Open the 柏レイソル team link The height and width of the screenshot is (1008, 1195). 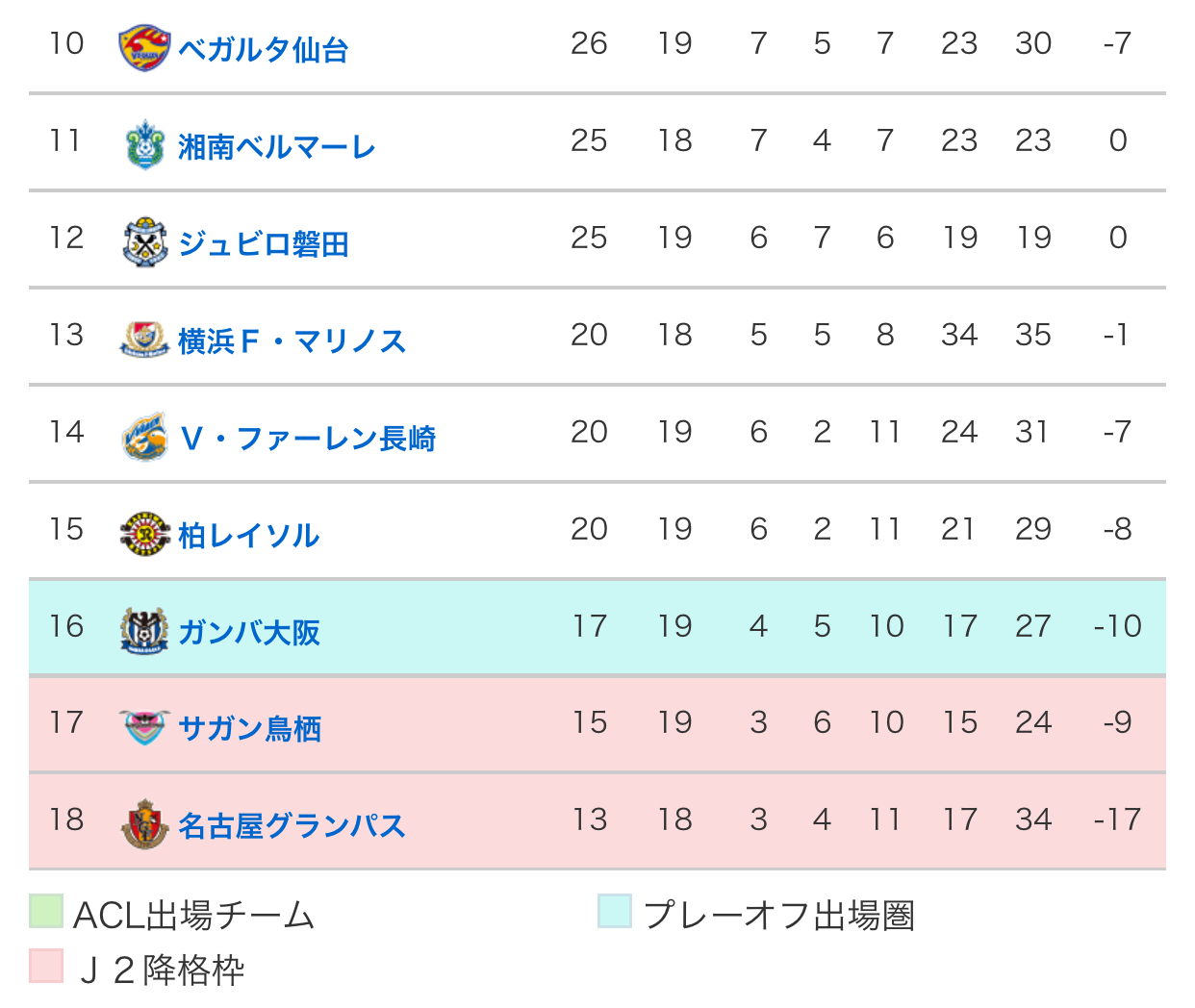click(x=249, y=535)
